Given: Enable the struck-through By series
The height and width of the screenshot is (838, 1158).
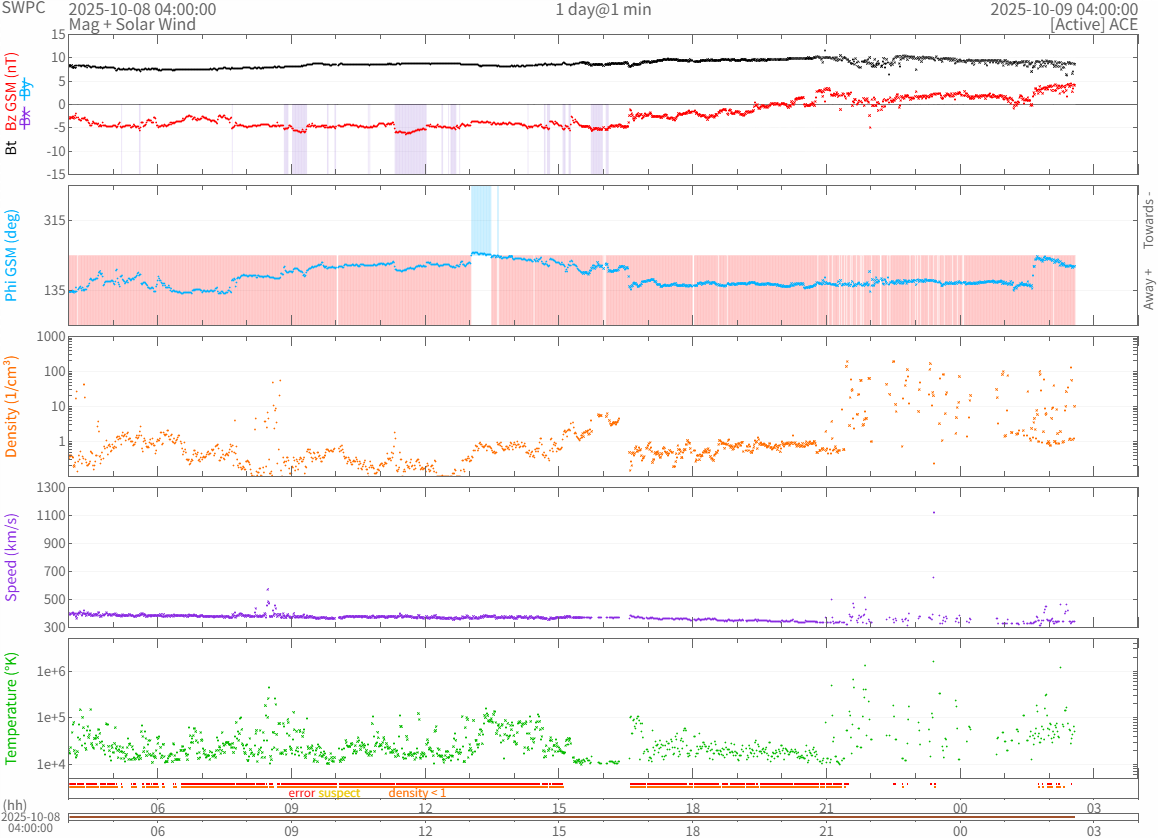Looking at the screenshot, I should (x=27, y=90).
